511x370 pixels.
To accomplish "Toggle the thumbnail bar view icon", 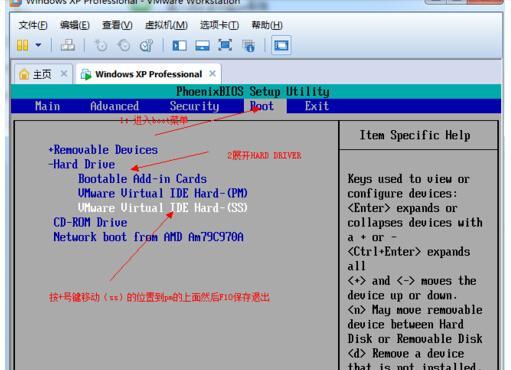I will [x=202, y=45].
